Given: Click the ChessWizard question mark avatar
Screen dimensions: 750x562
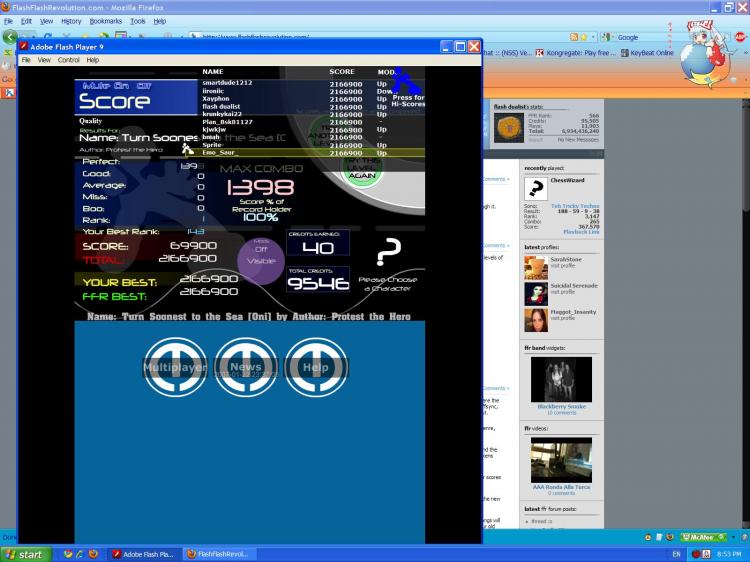Looking at the screenshot, I should point(536,188).
